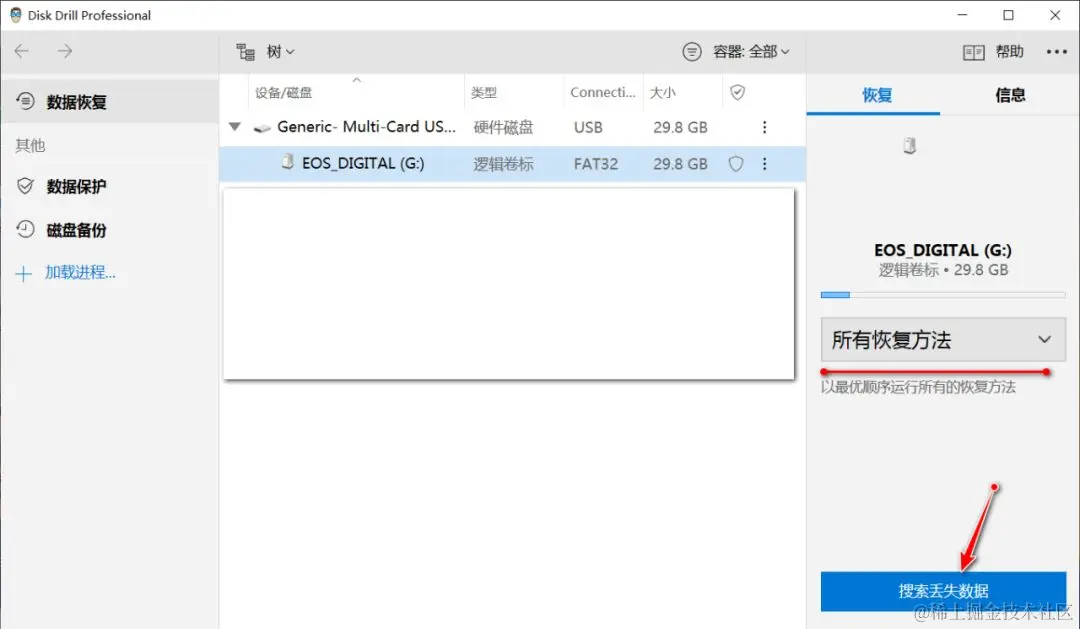Viewport: 1080px width, 629px height.
Task: Click the 逻辑卷标 type cell
Action: (503, 164)
